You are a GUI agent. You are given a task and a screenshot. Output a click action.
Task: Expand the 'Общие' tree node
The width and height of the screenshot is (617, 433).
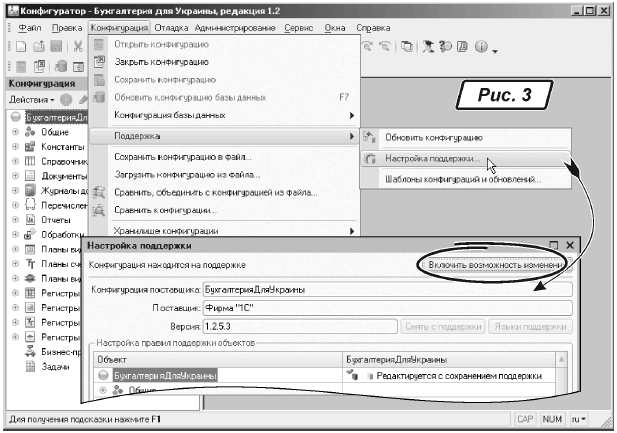15,132
